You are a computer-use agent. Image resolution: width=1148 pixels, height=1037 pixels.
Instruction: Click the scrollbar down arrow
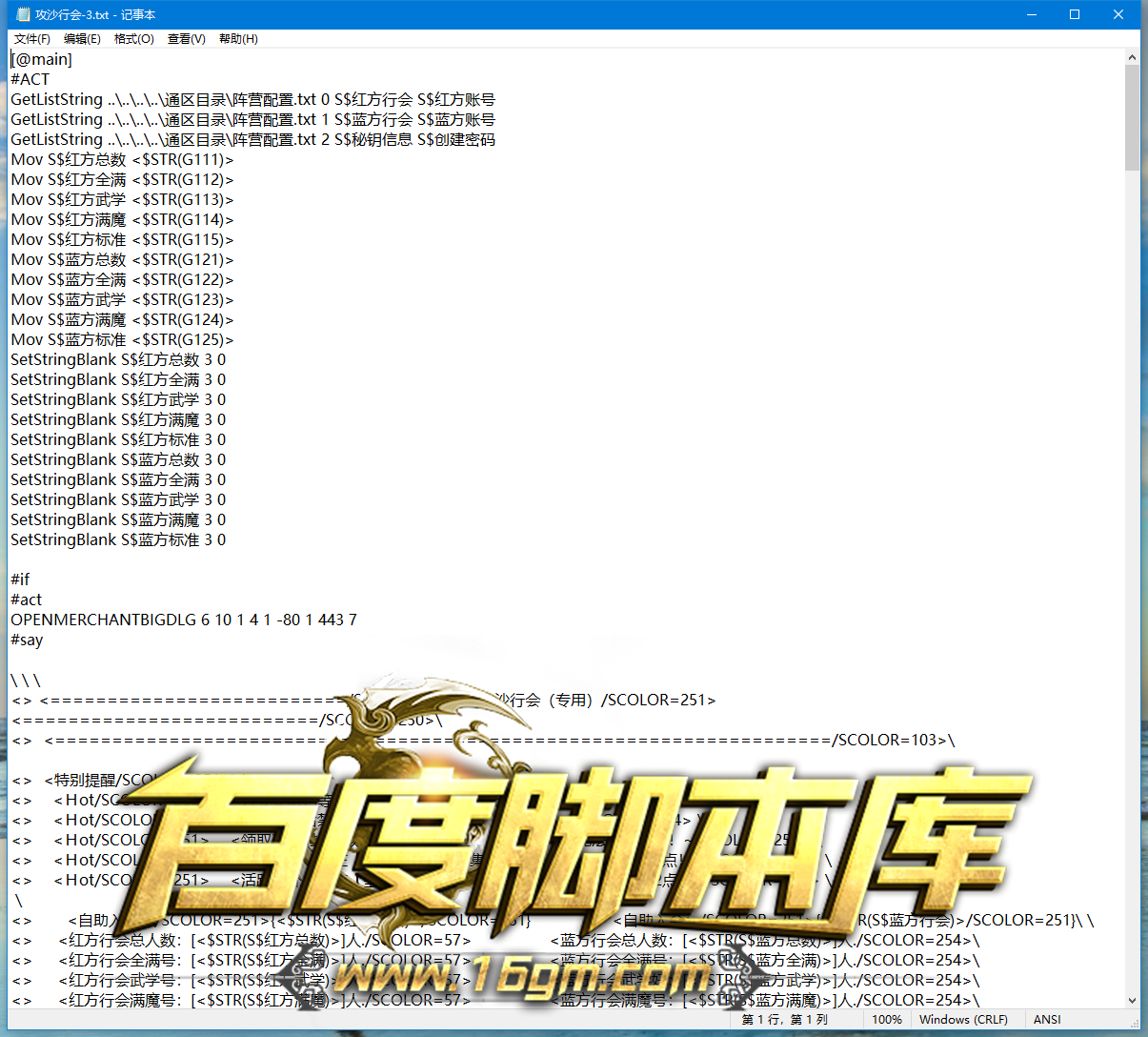pyautogui.click(x=1132, y=1001)
